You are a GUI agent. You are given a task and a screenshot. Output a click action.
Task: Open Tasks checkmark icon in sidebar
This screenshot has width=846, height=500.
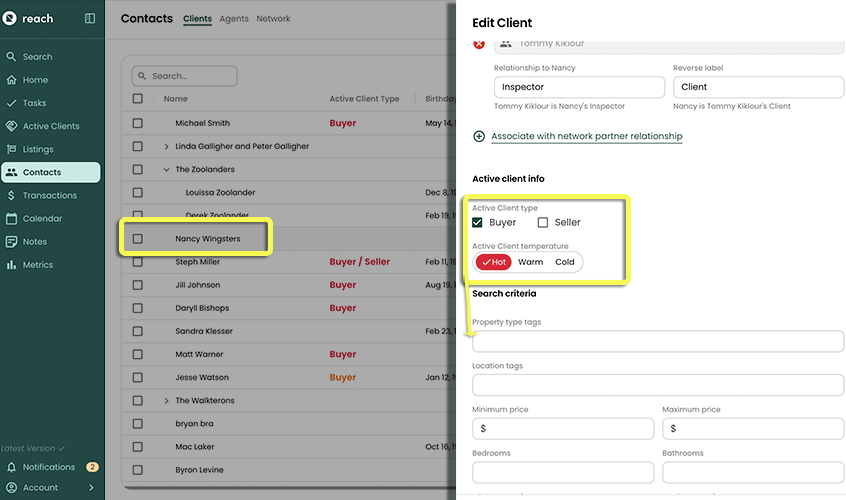coord(12,103)
